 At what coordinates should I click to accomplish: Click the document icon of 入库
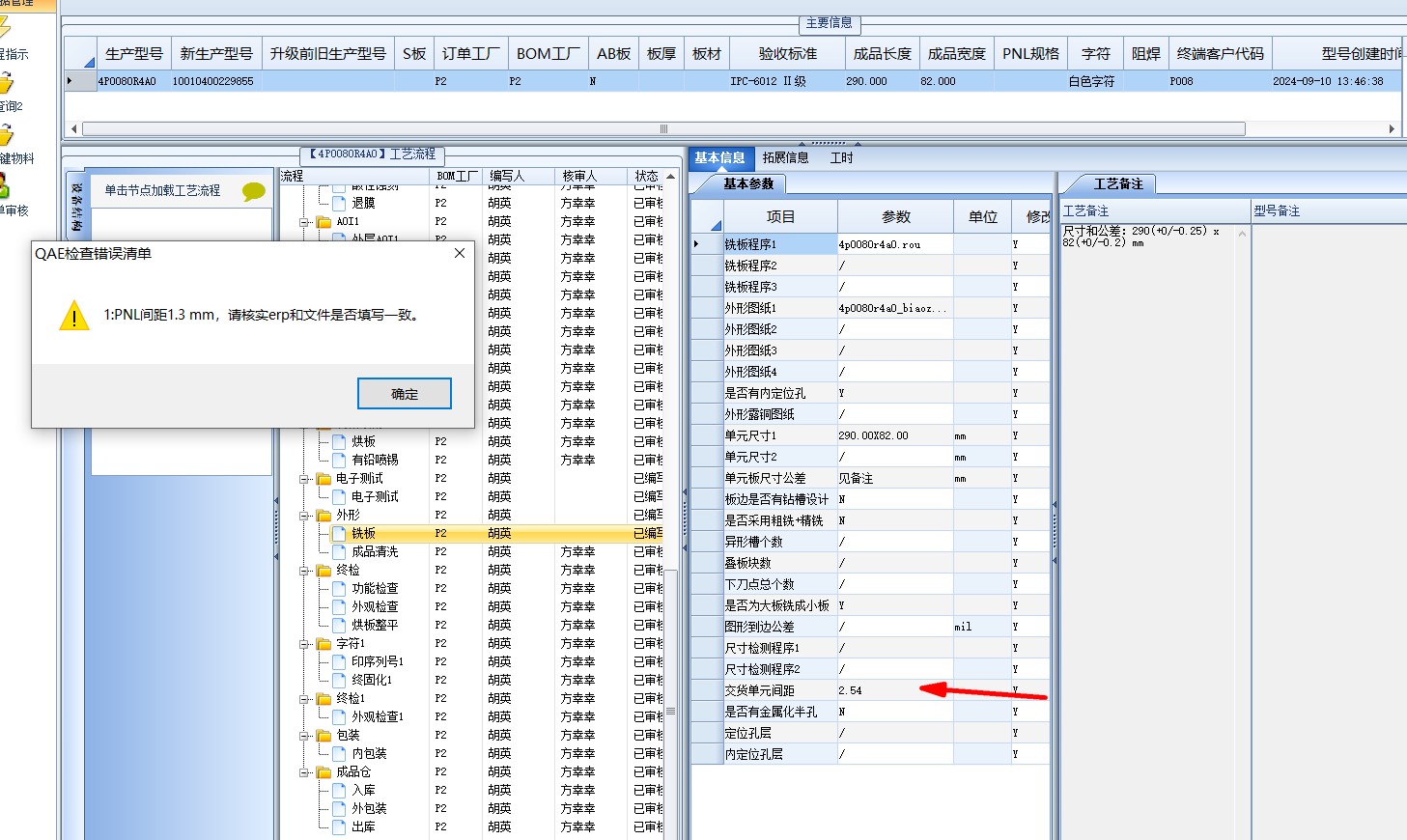click(339, 790)
